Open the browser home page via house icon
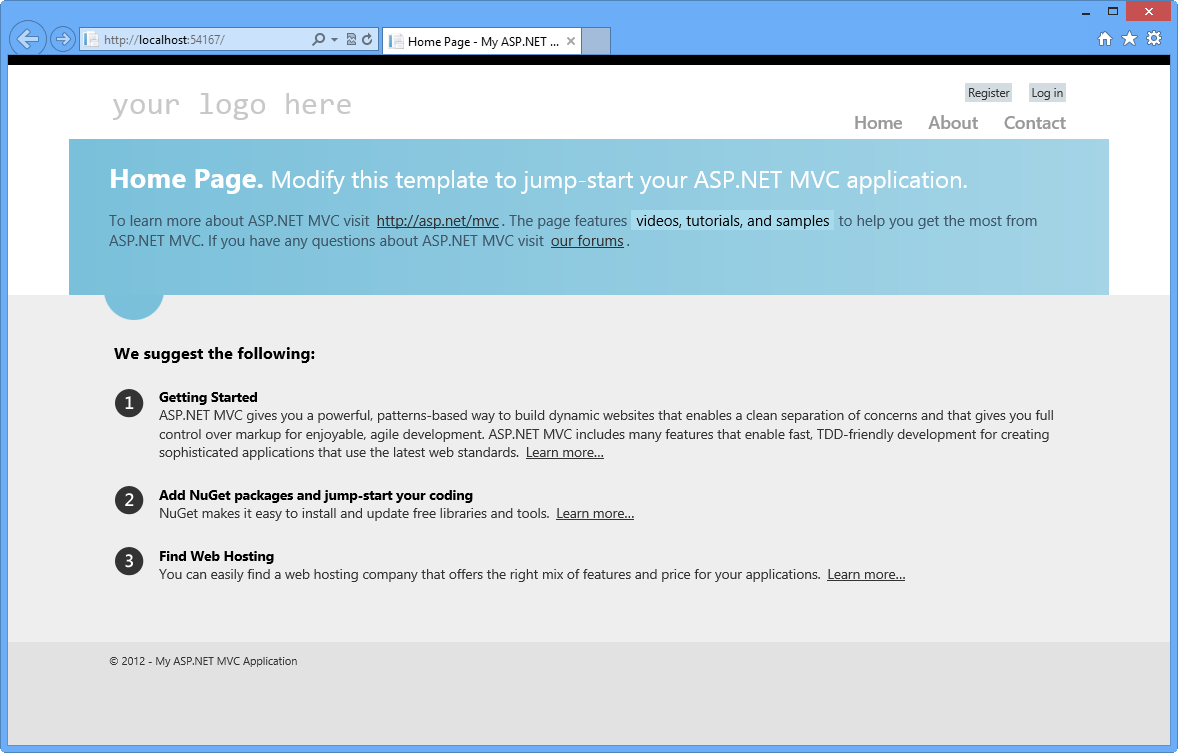 [x=1104, y=38]
